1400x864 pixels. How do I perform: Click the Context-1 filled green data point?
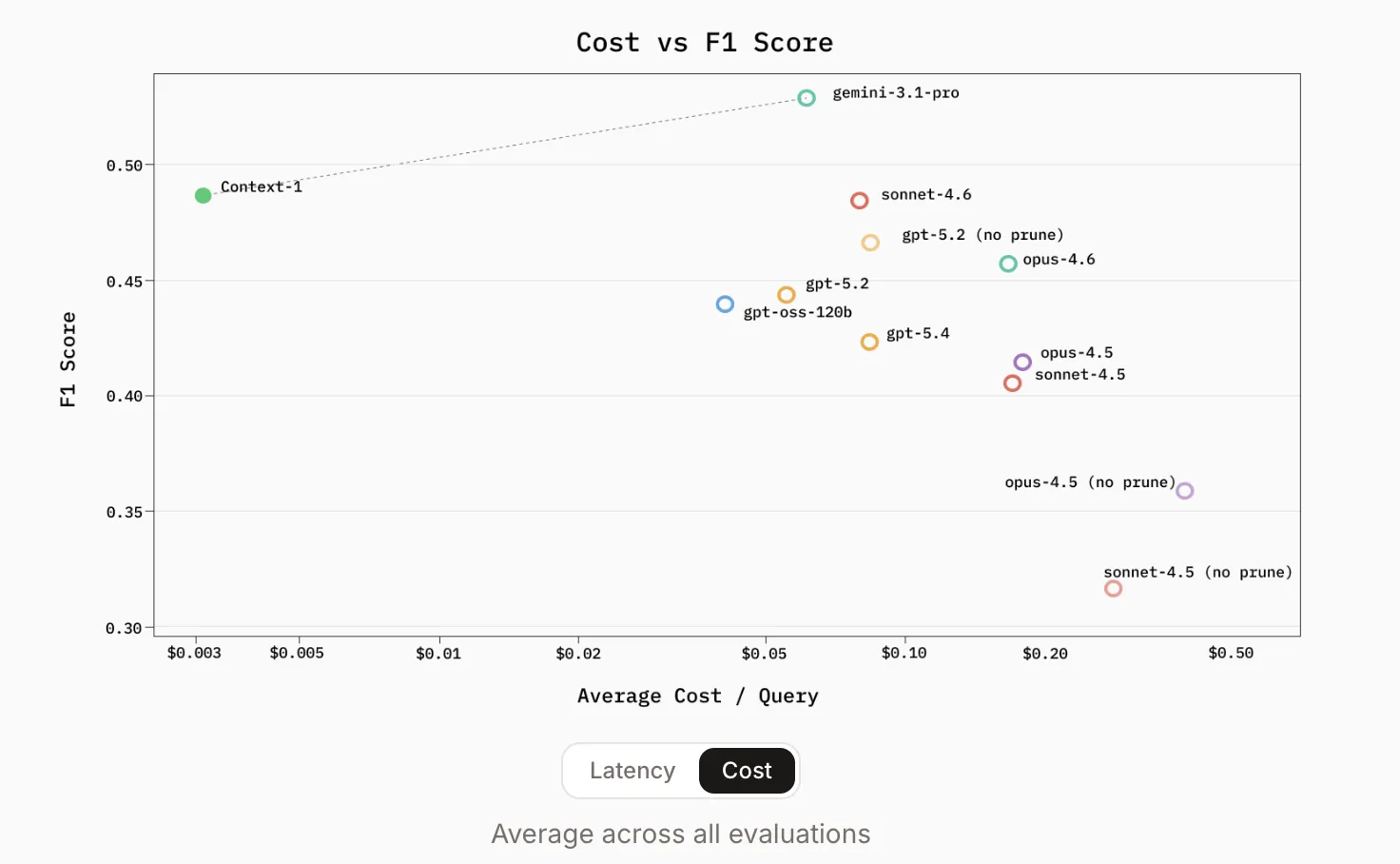pos(203,195)
